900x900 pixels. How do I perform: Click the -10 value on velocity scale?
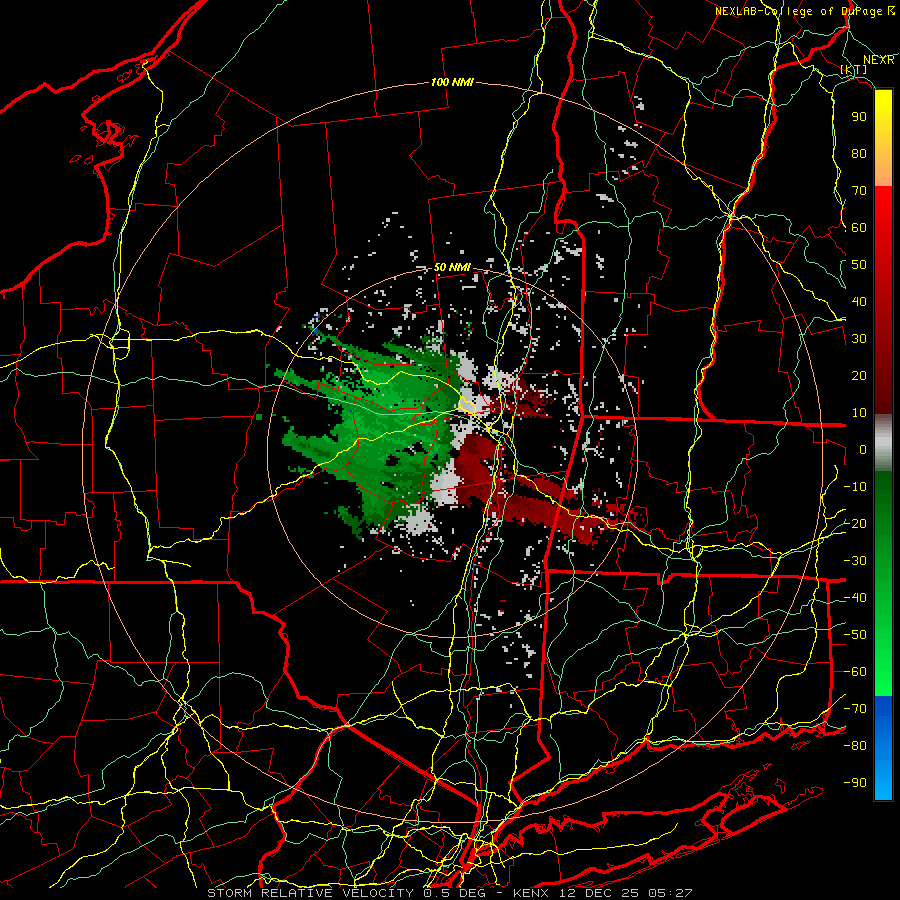coord(855,487)
